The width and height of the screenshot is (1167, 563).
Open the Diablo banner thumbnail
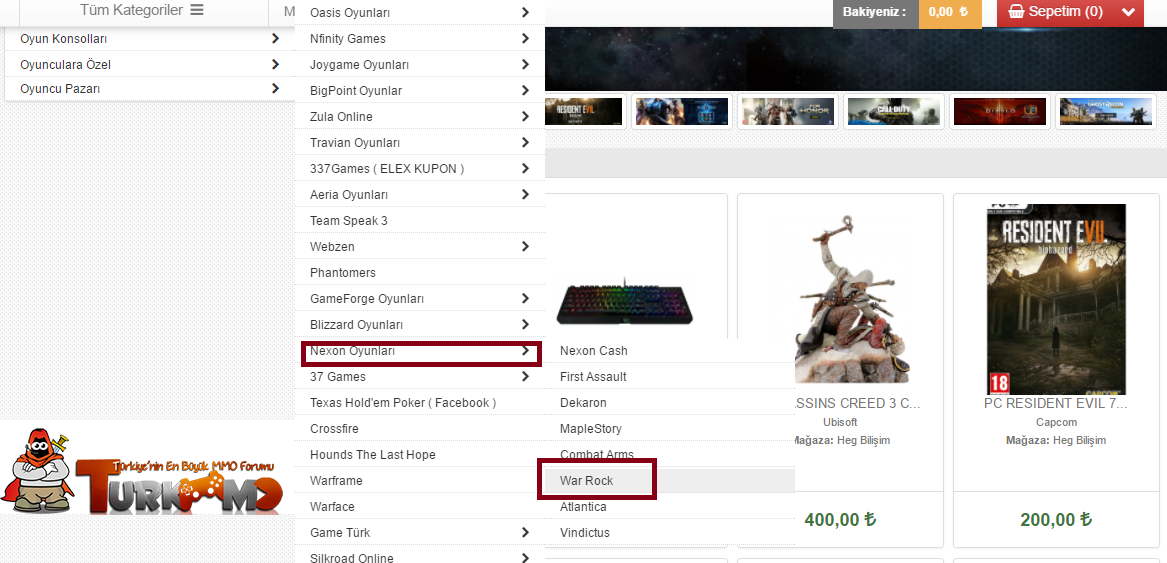coord(1000,112)
